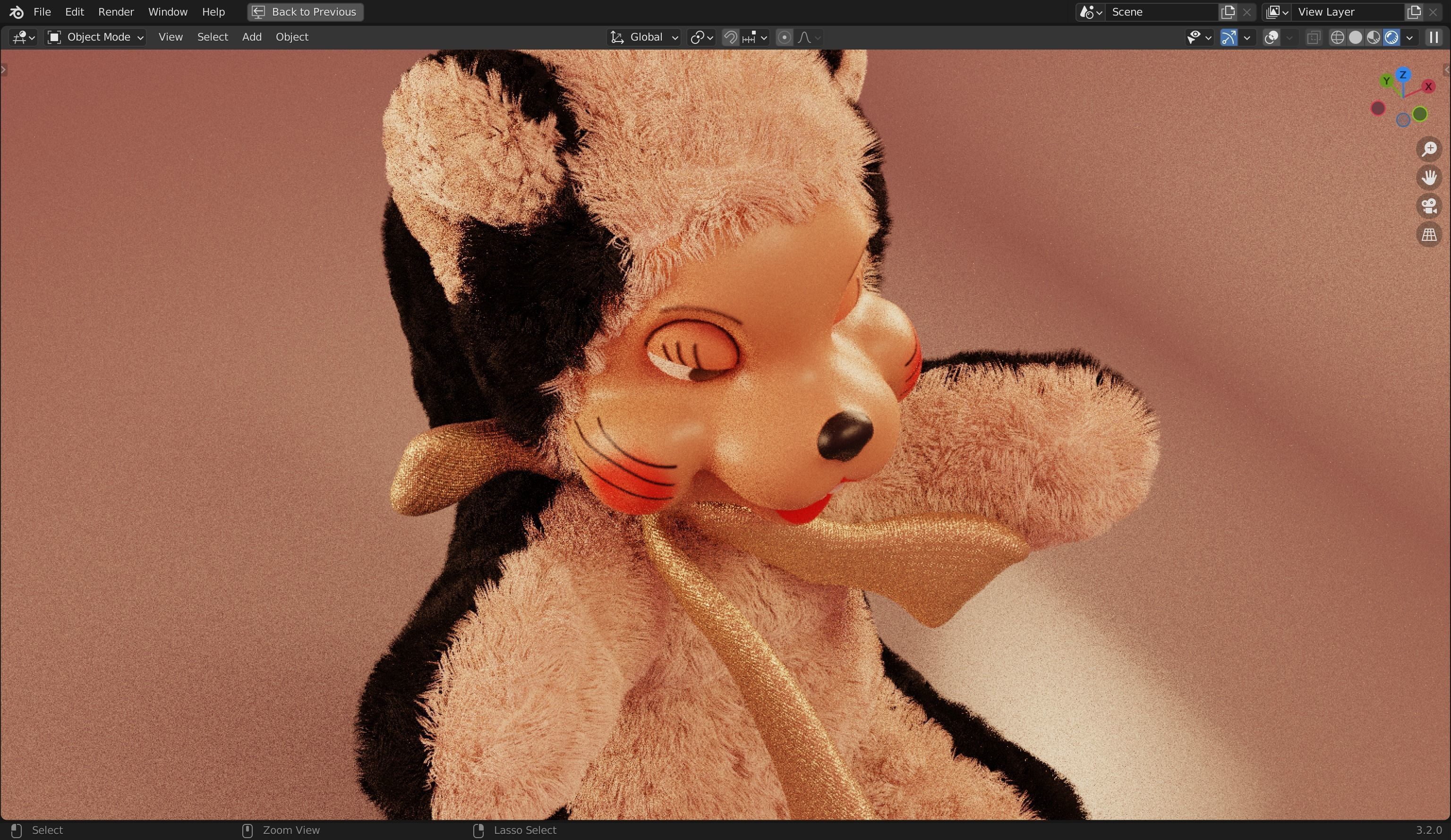Click the Scene name field
The image size is (1451, 840).
point(1162,12)
